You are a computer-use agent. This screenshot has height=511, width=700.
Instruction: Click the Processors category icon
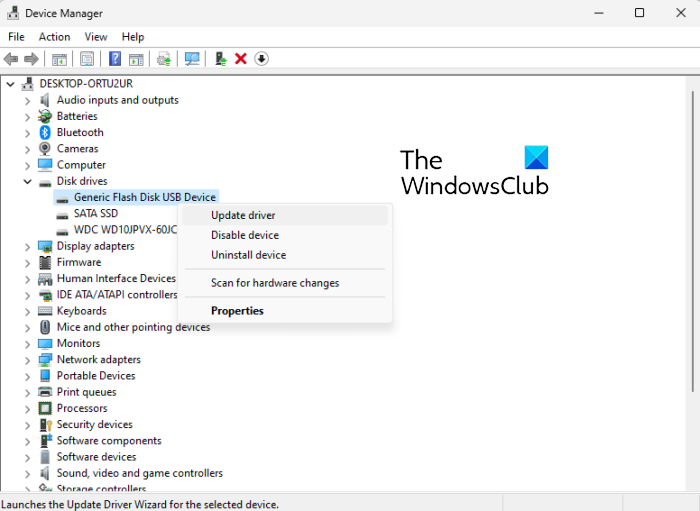tap(45, 408)
